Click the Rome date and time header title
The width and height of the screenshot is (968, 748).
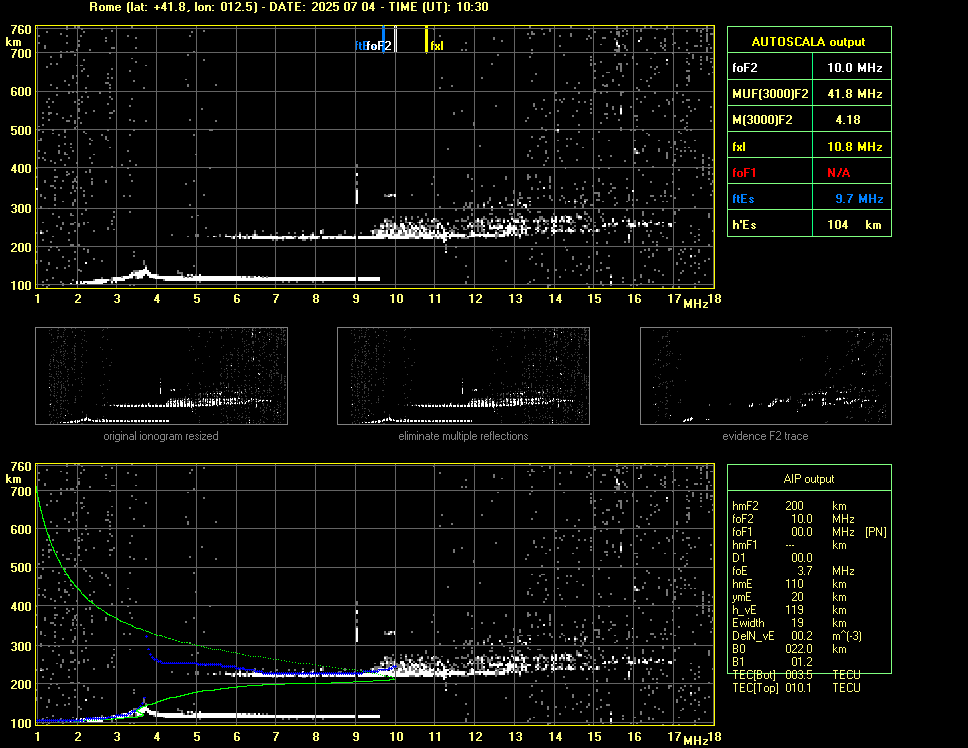click(289, 7)
